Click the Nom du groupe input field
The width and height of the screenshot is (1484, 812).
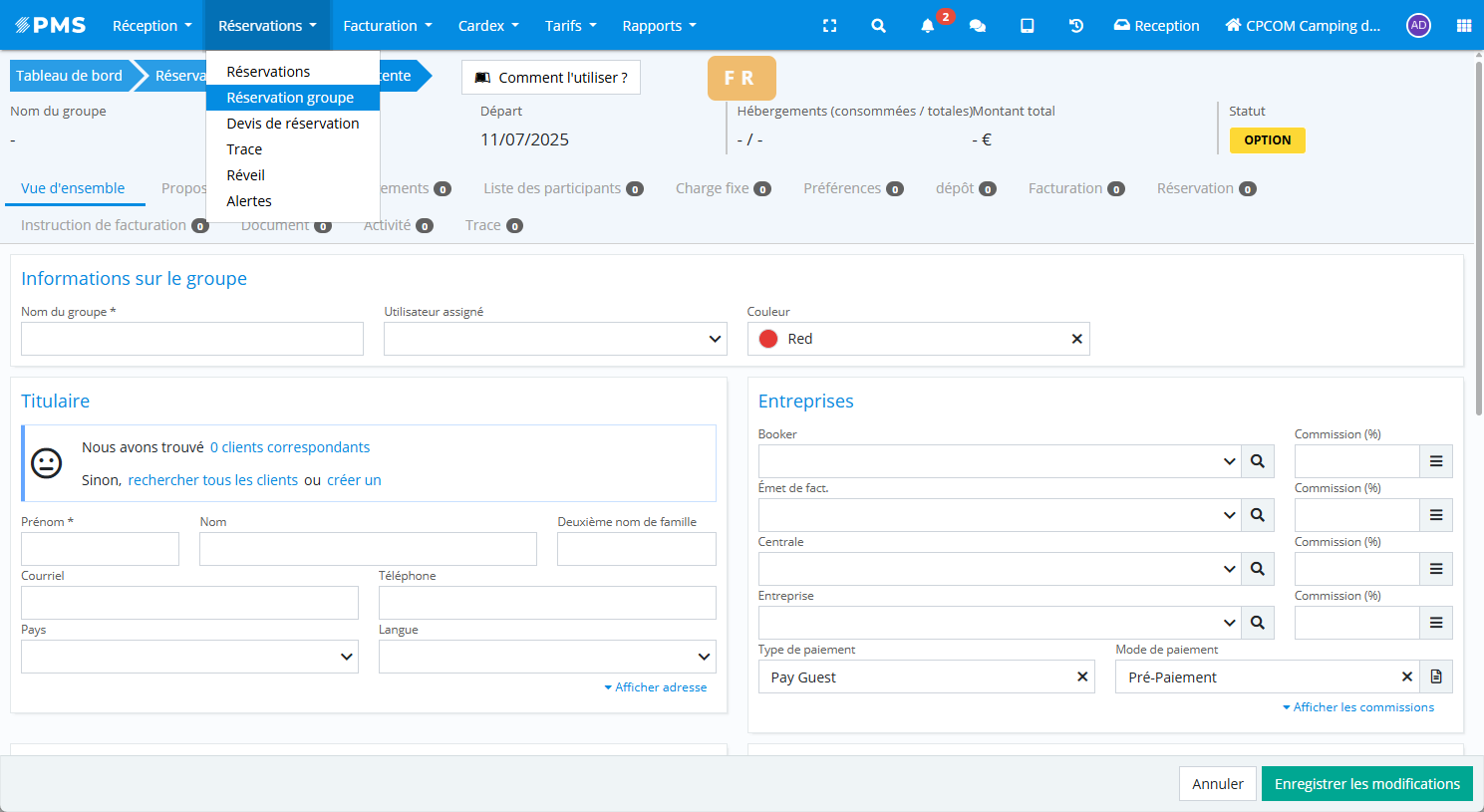[x=192, y=339]
